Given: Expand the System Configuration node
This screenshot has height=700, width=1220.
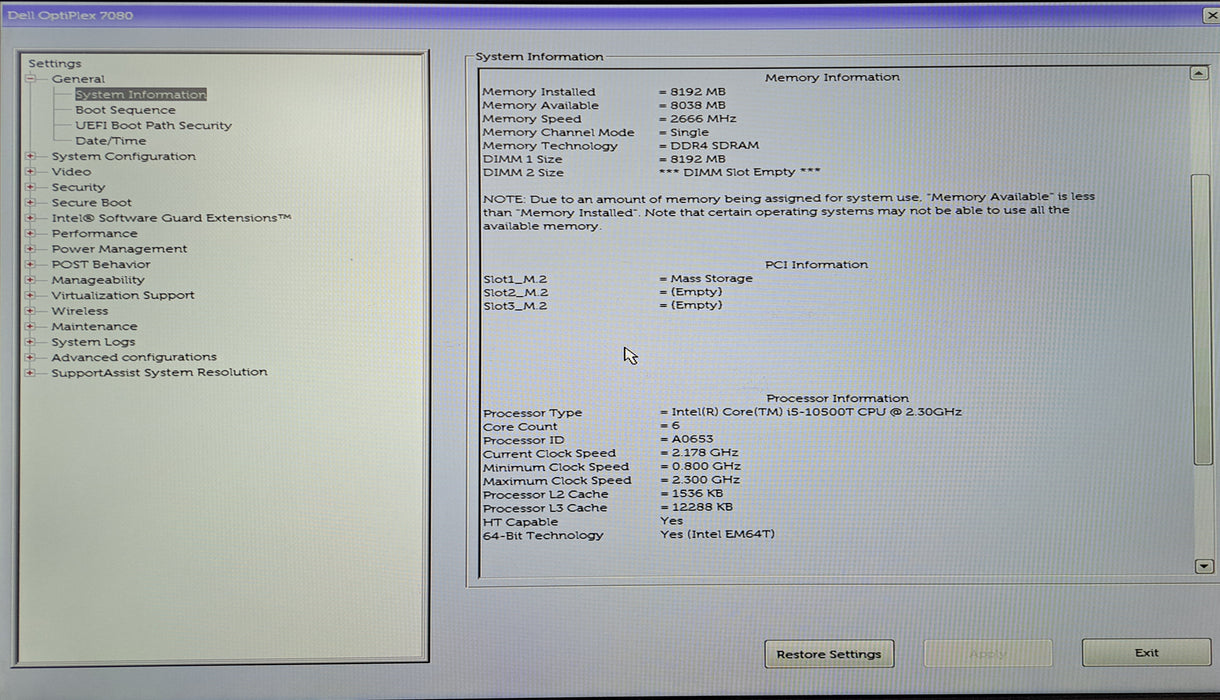Looking at the screenshot, I should [31, 156].
